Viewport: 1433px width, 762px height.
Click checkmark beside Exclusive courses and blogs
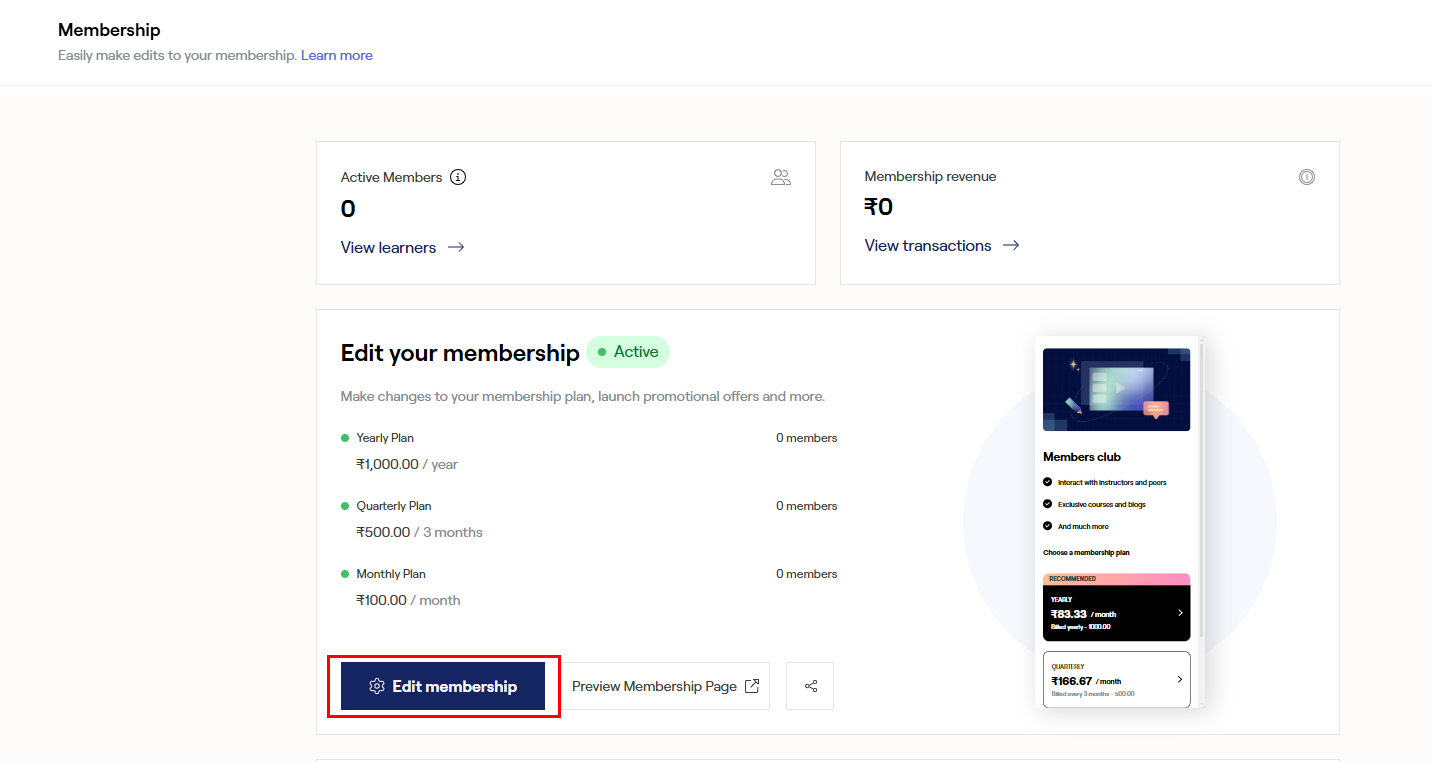click(x=1048, y=504)
